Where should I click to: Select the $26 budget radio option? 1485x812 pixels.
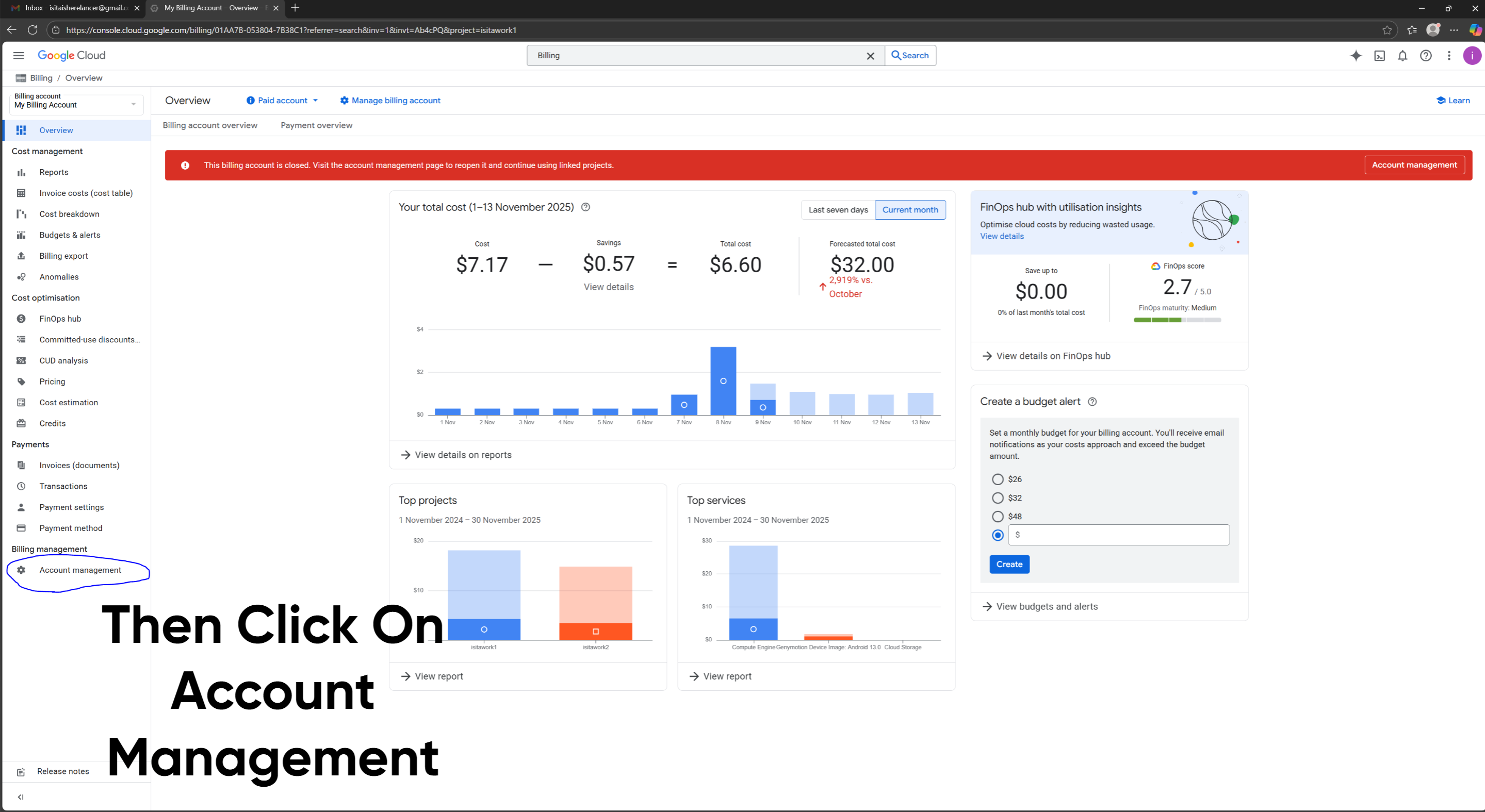(997, 479)
